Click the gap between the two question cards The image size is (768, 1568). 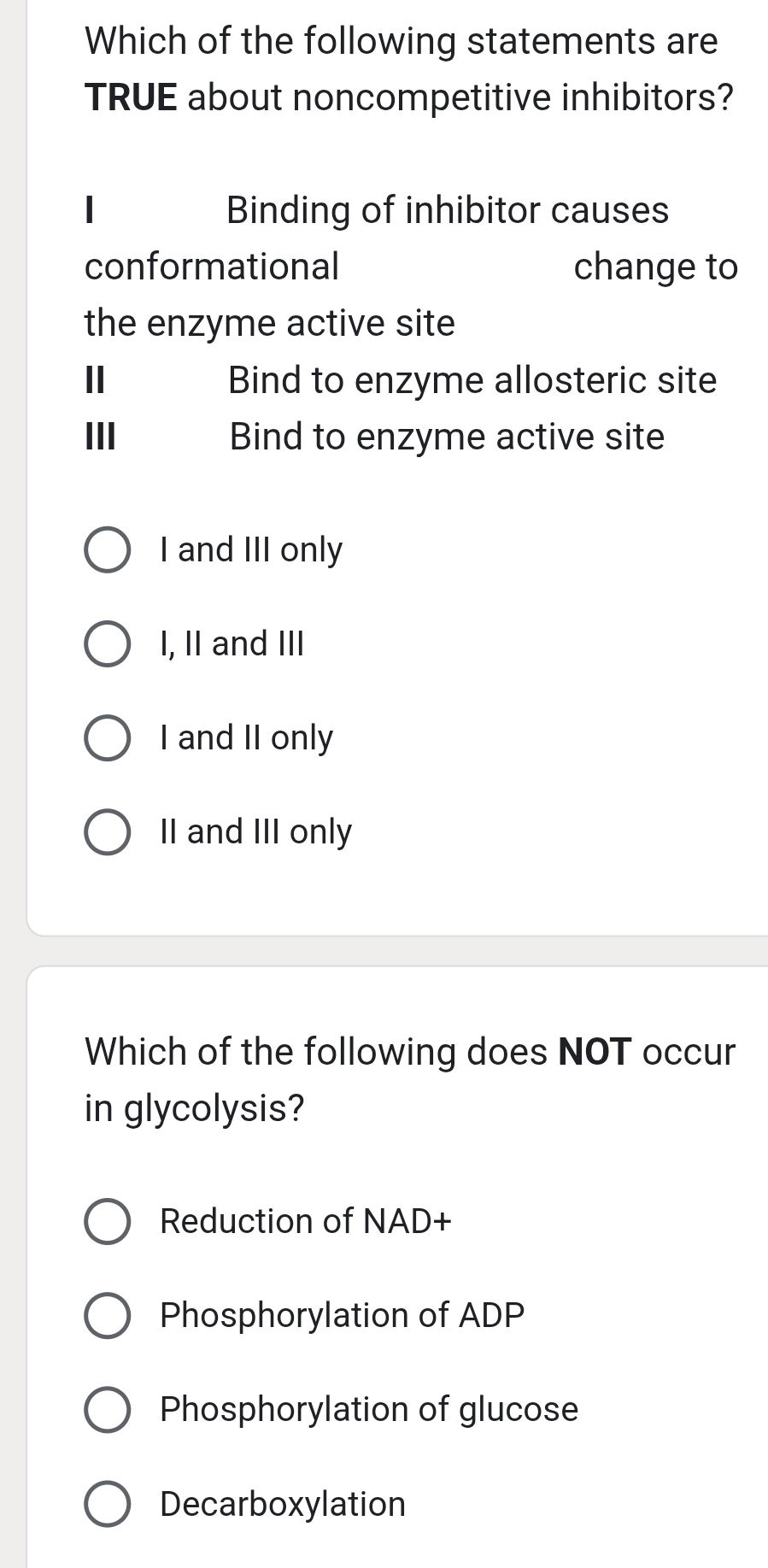pos(384,951)
